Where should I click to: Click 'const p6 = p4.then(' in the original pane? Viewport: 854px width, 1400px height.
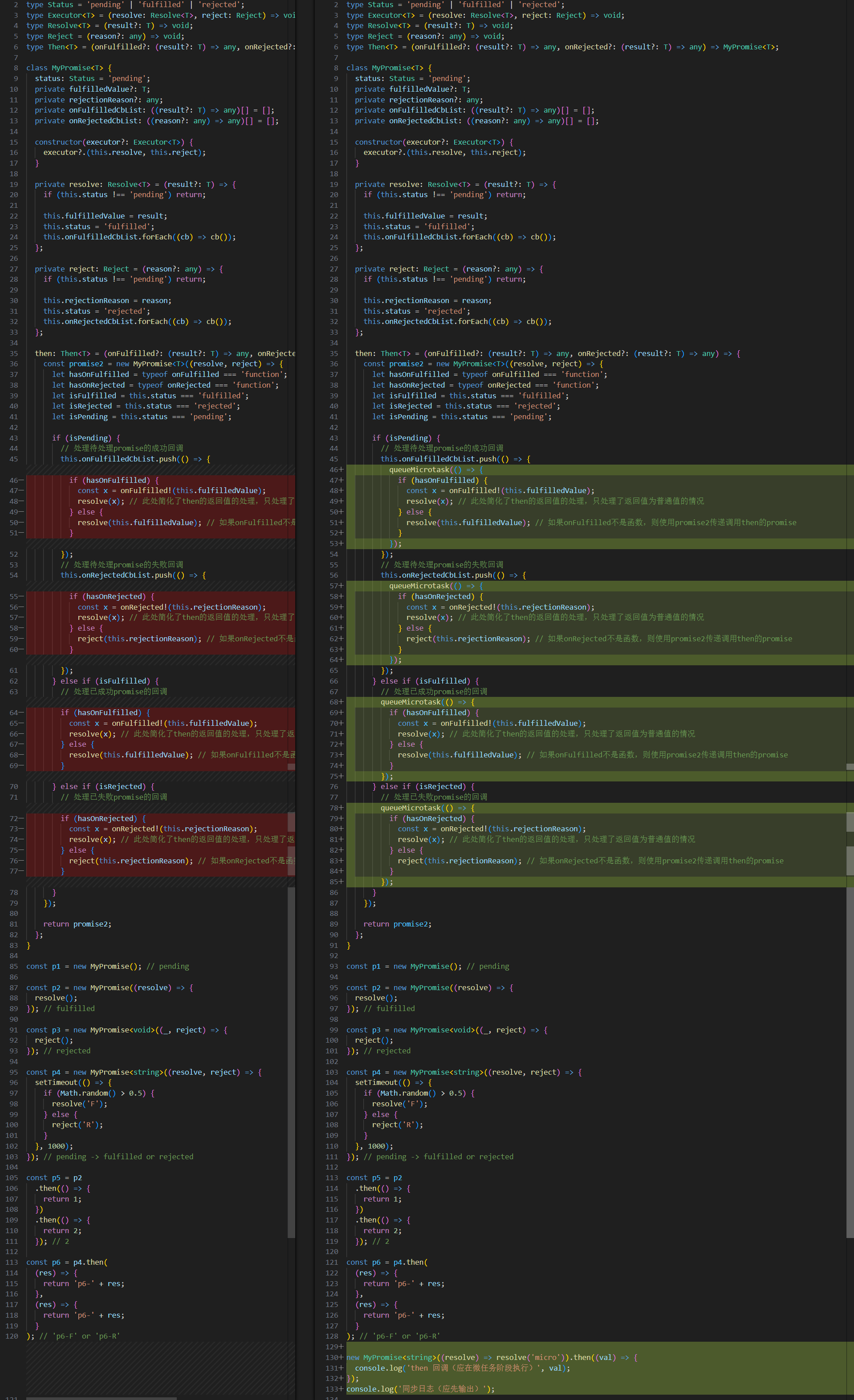click(67, 1262)
